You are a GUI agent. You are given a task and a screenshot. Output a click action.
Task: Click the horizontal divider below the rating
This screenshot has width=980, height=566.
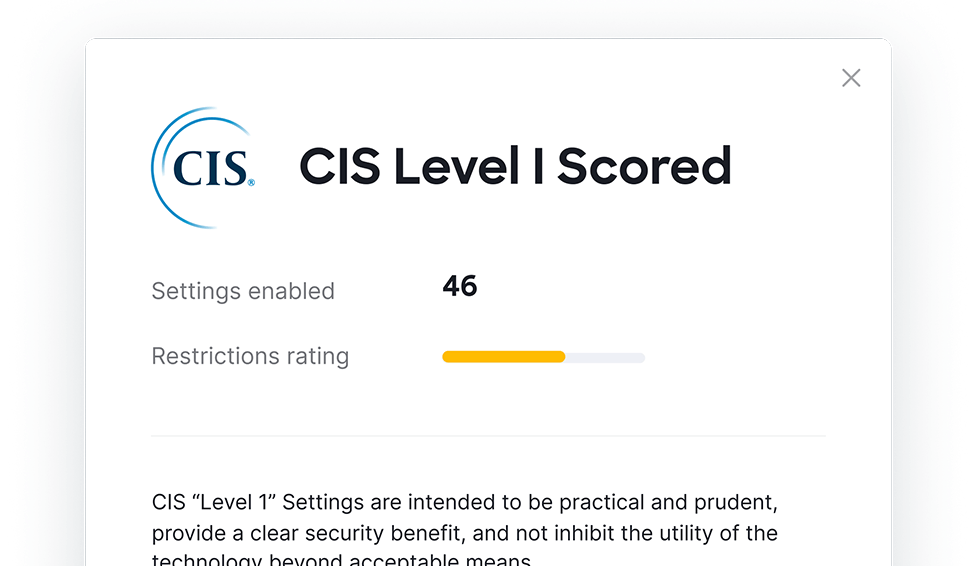[488, 436]
